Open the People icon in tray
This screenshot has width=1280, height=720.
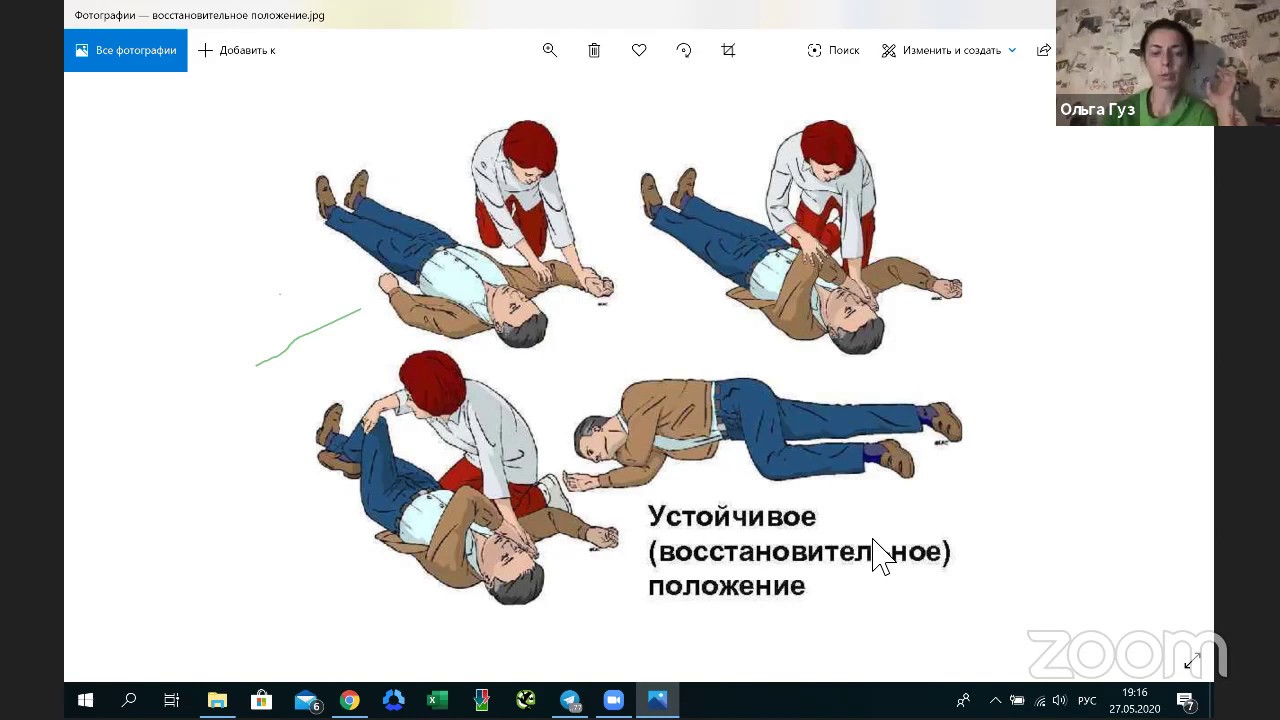(x=963, y=701)
